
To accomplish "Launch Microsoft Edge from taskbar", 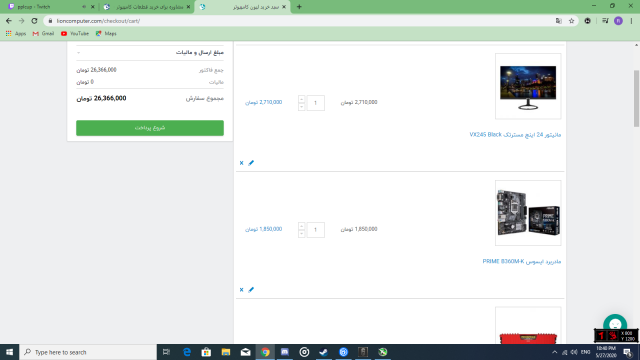I will pyautogui.click(x=187, y=352).
